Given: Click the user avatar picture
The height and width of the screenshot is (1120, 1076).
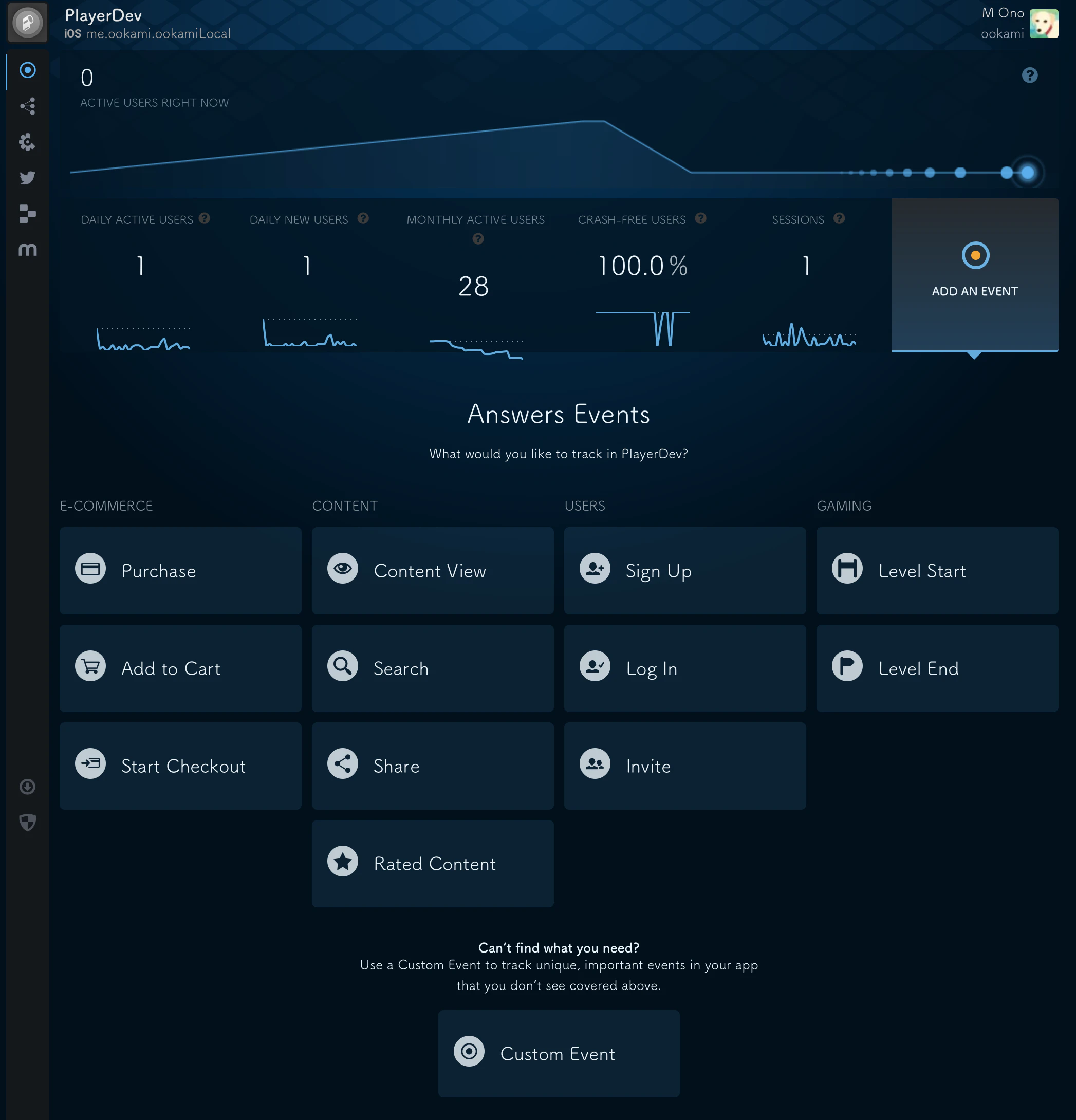Looking at the screenshot, I should [1044, 24].
